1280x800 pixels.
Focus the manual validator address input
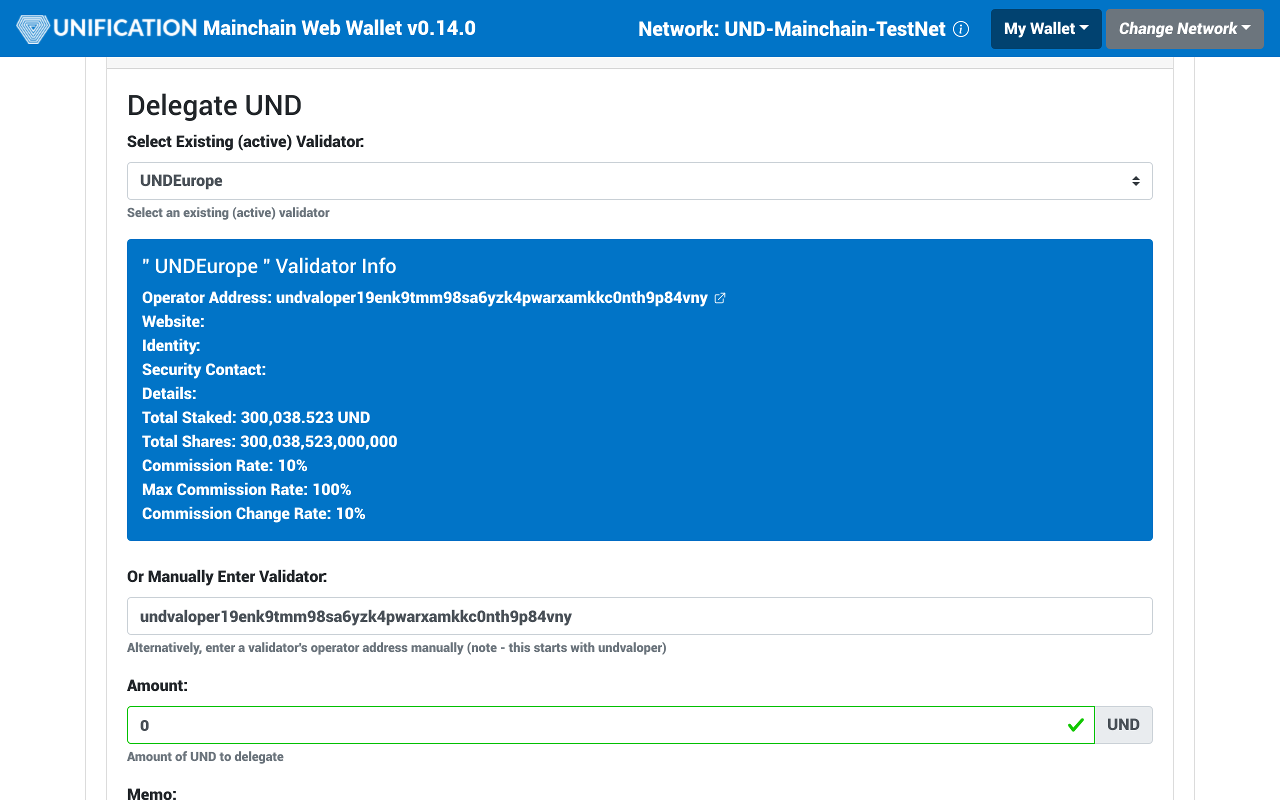[x=639, y=616]
